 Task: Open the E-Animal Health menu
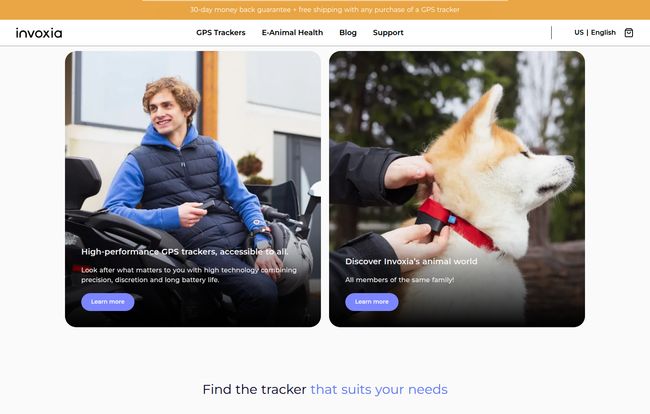pyautogui.click(x=292, y=33)
